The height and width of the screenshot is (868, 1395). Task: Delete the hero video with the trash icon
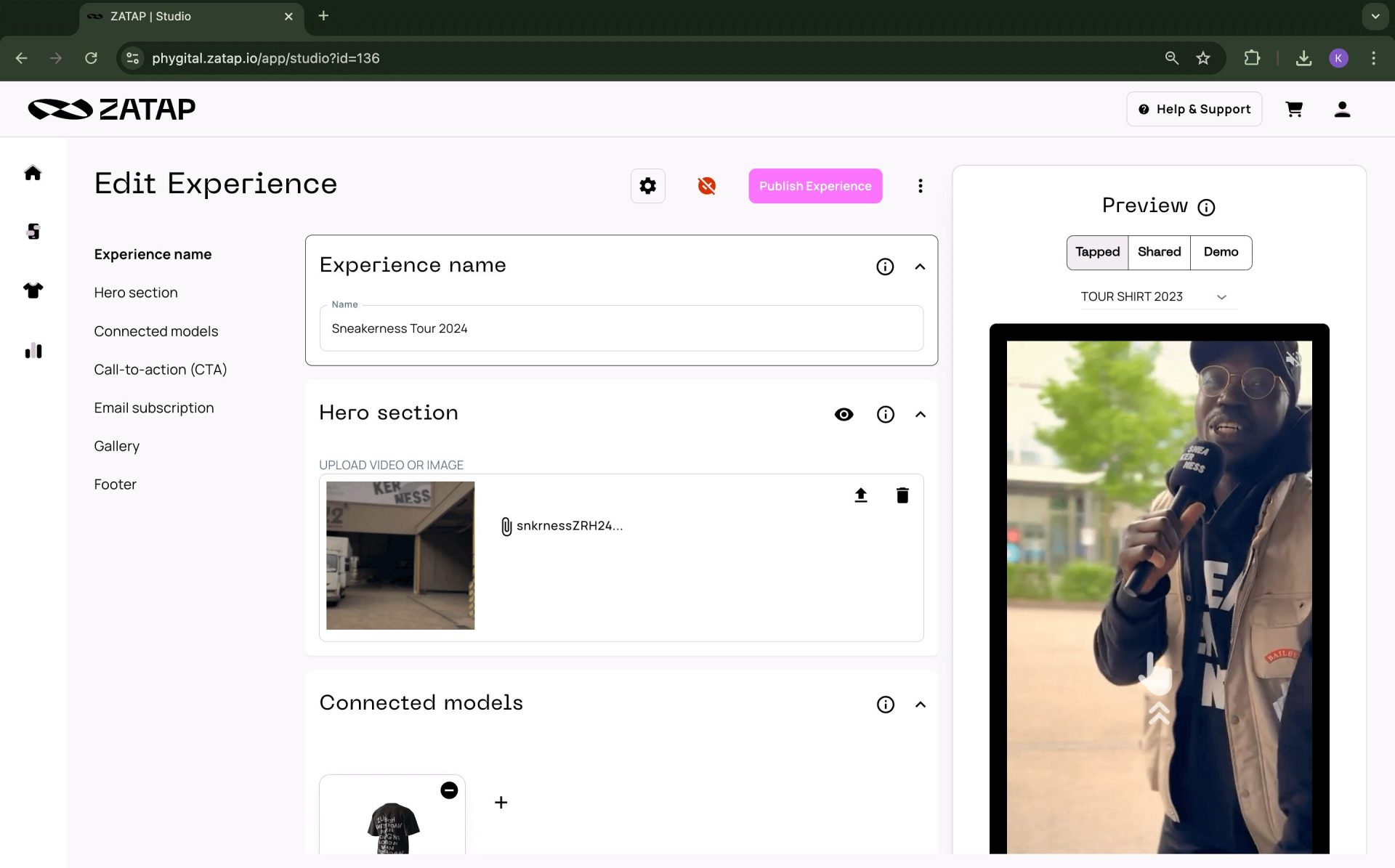(902, 495)
